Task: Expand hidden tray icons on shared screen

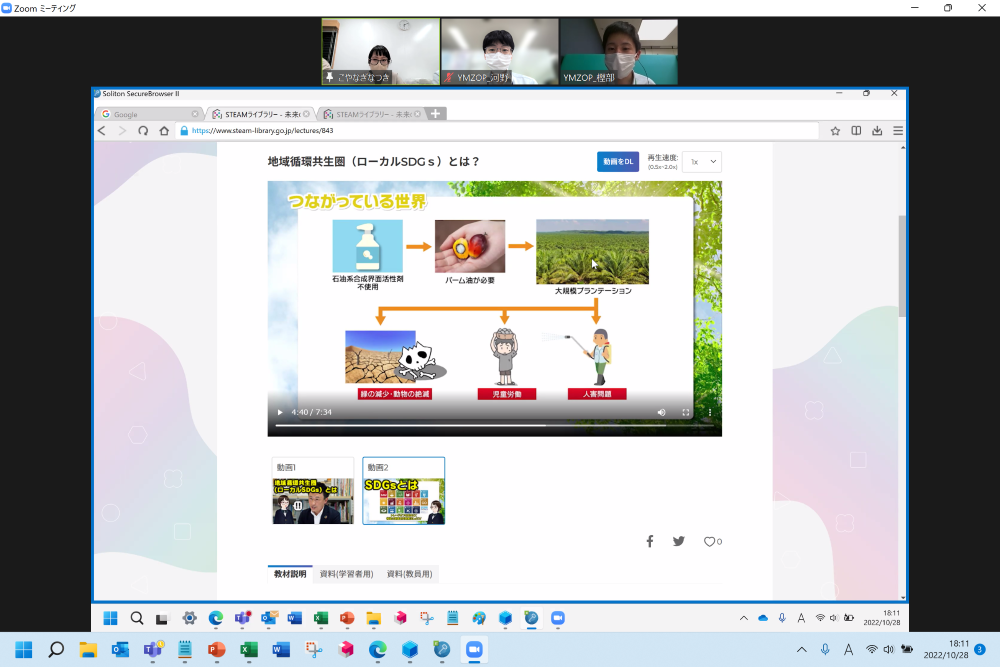Action: coord(744,618)
